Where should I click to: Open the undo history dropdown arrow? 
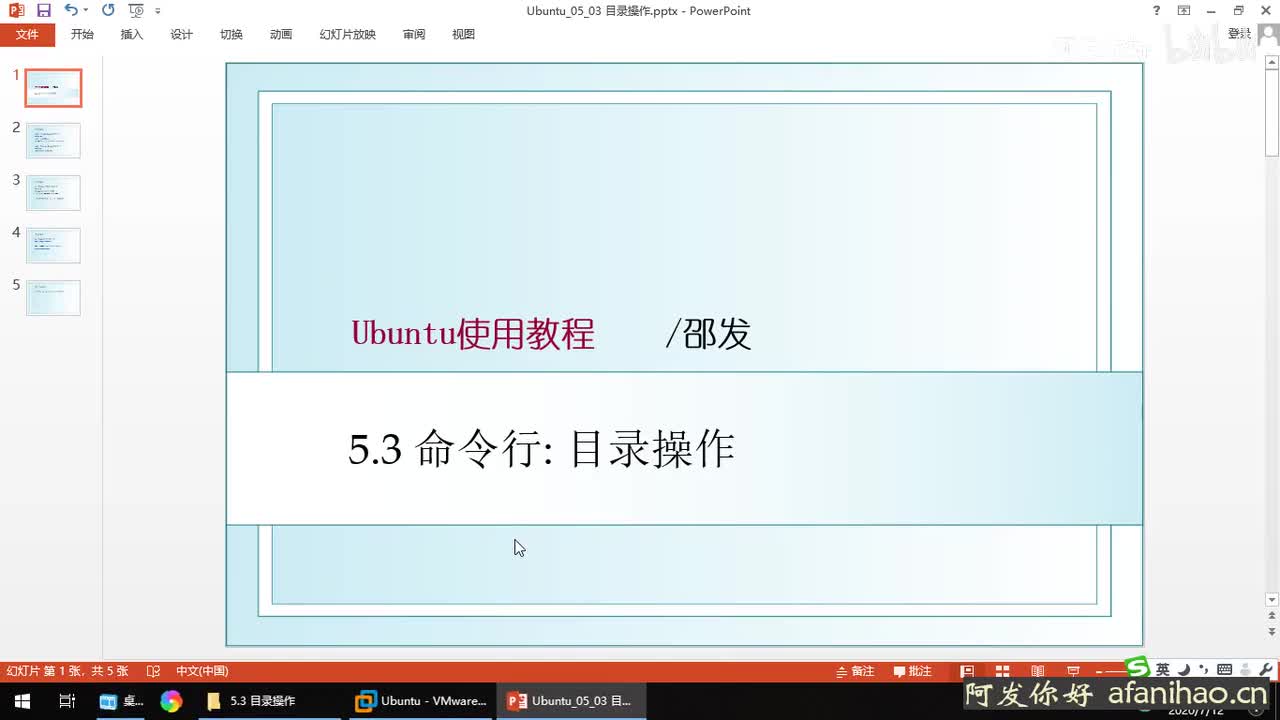click(85, 10)
